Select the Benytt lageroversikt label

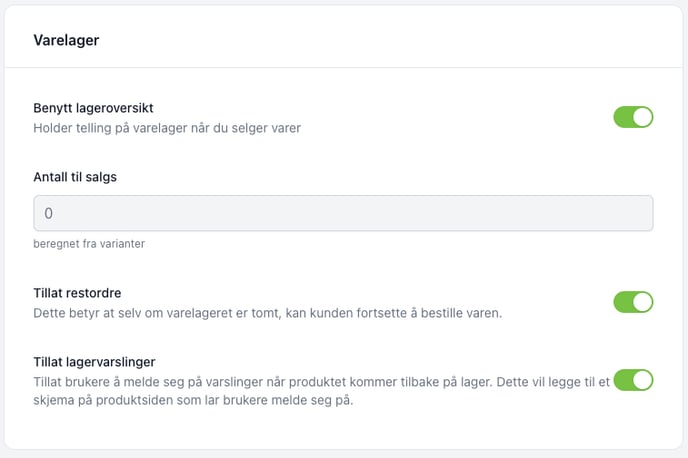pos(93,108)
